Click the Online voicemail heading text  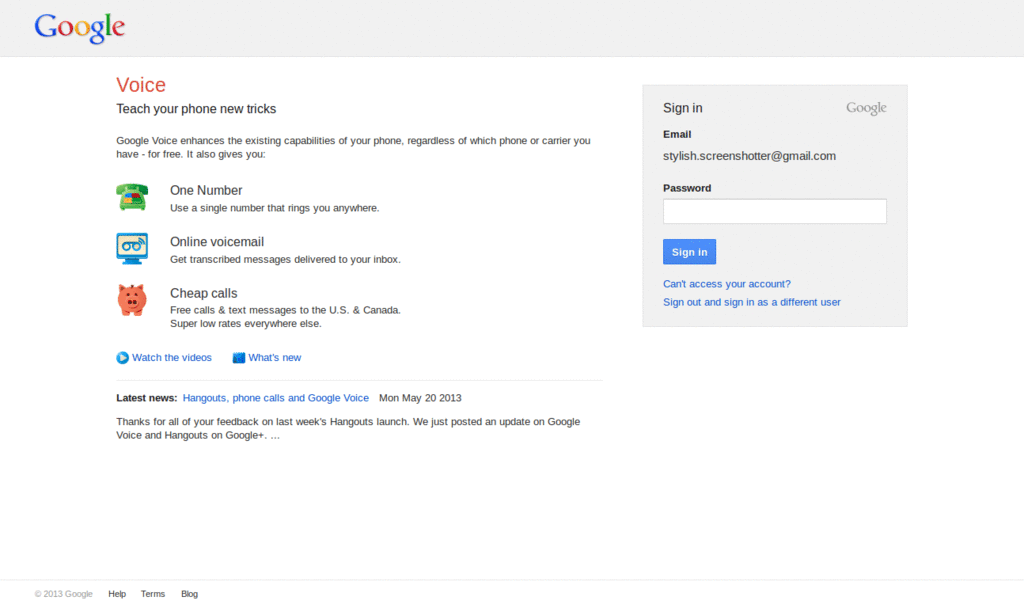tap(217, 242)
